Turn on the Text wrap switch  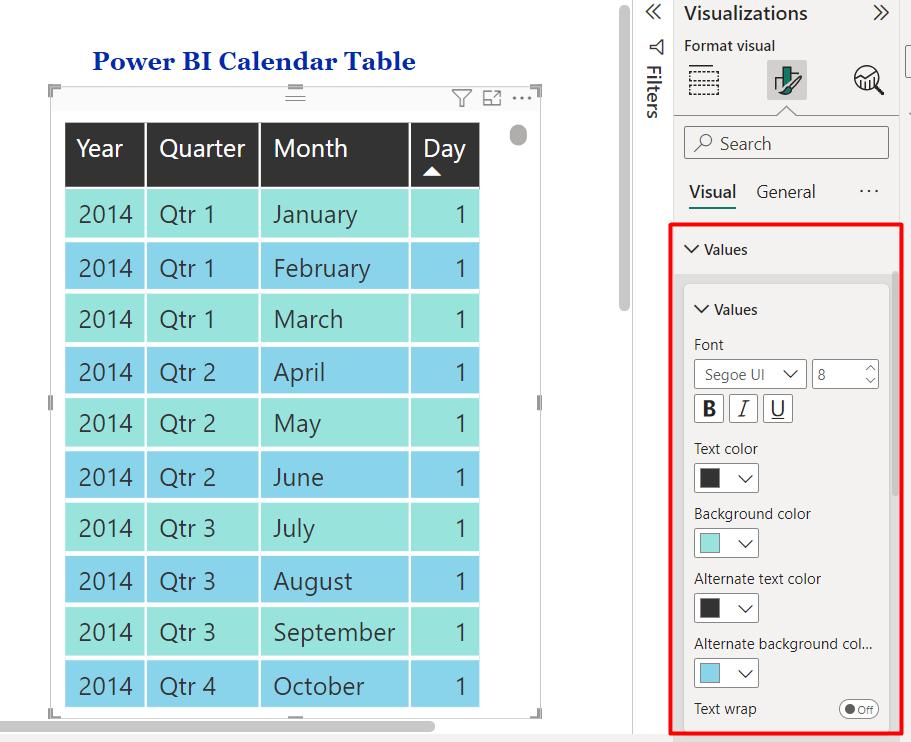(858, 709)
